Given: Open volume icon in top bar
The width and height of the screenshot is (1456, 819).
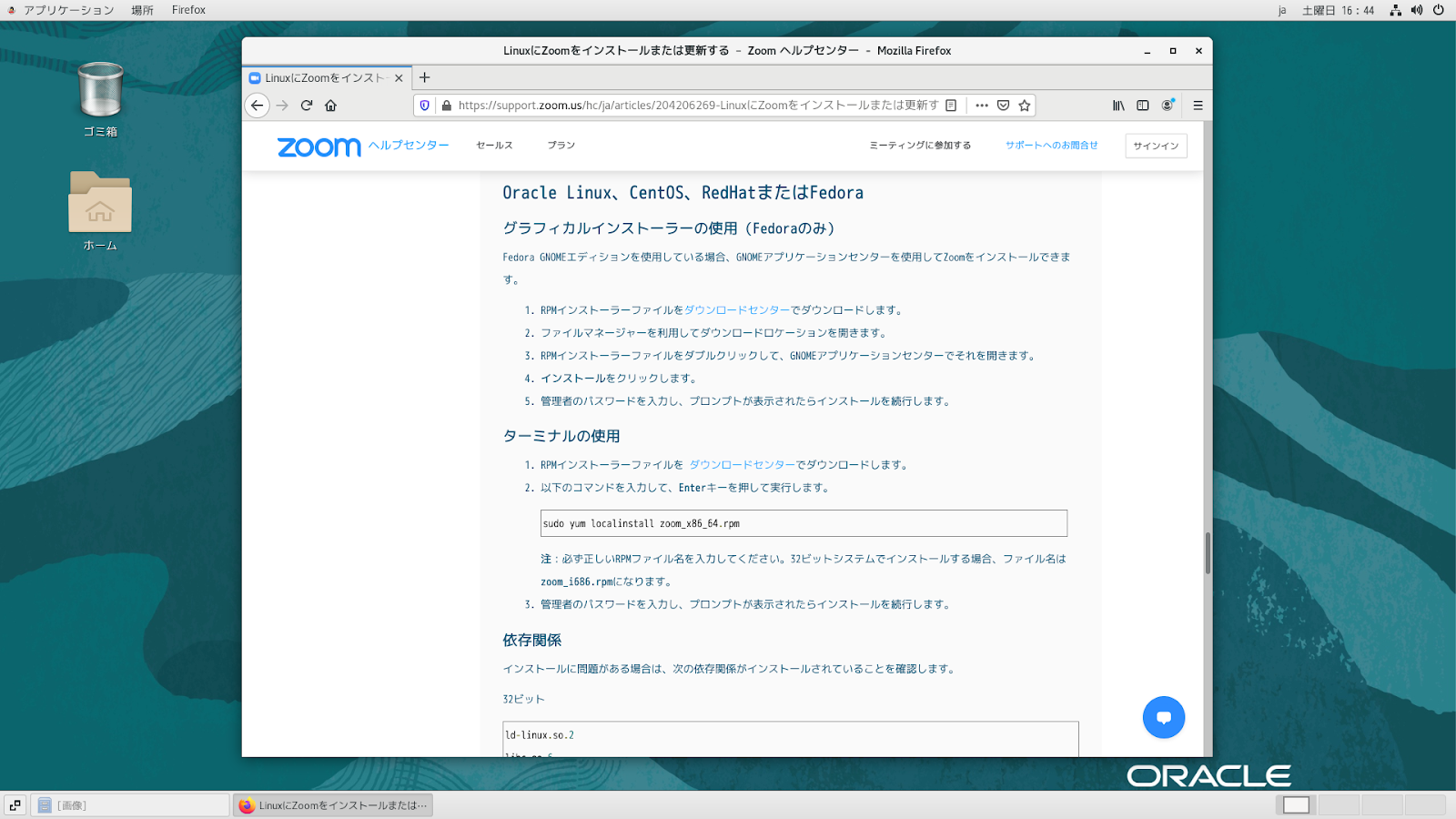Looking at the screenshot, I should (x=1417, y=10).
